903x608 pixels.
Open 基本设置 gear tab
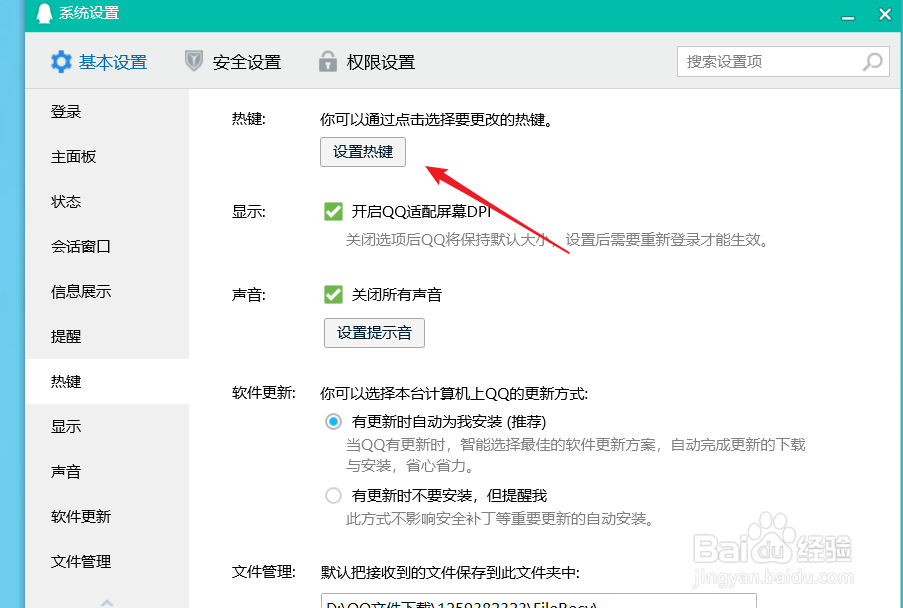[99, 62]
